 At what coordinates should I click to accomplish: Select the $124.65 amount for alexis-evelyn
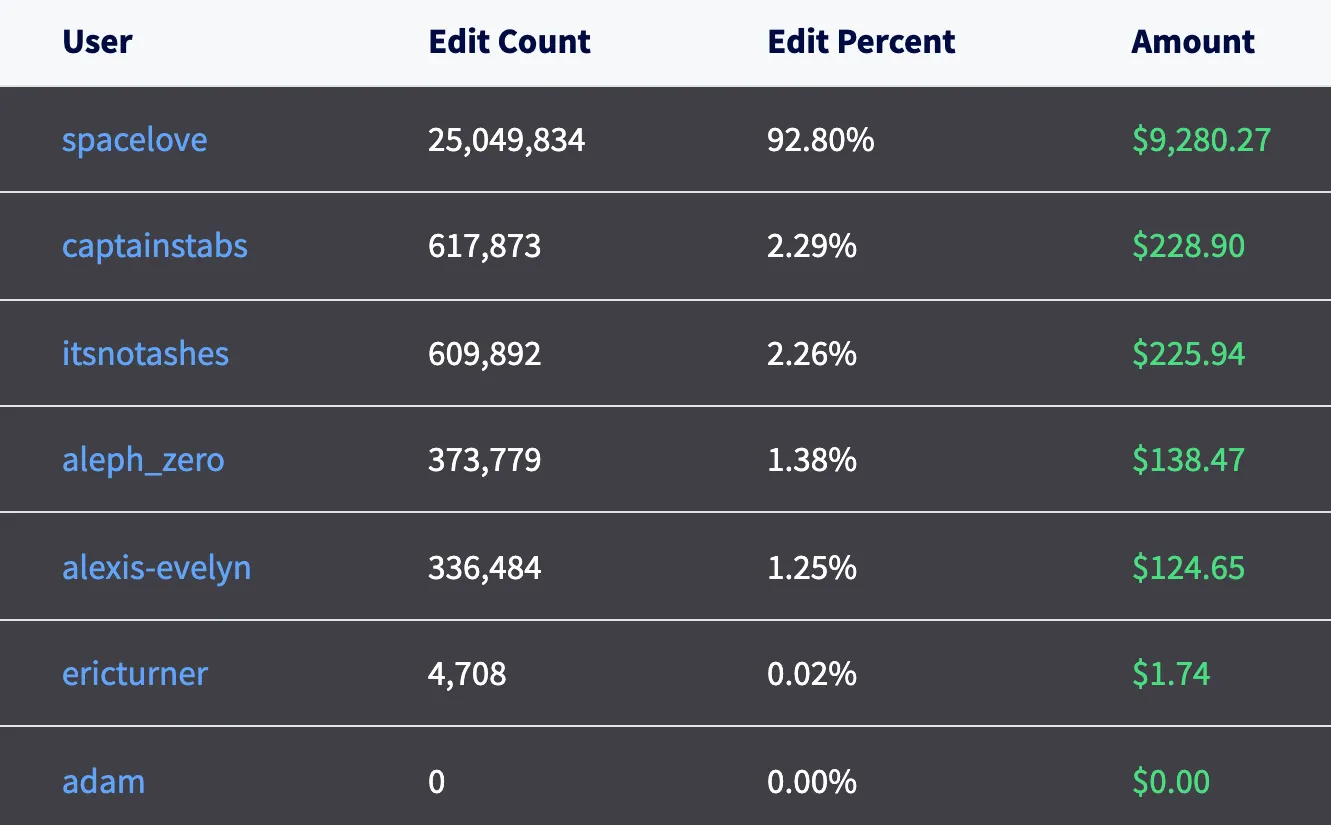click(x=1188, y=567)
